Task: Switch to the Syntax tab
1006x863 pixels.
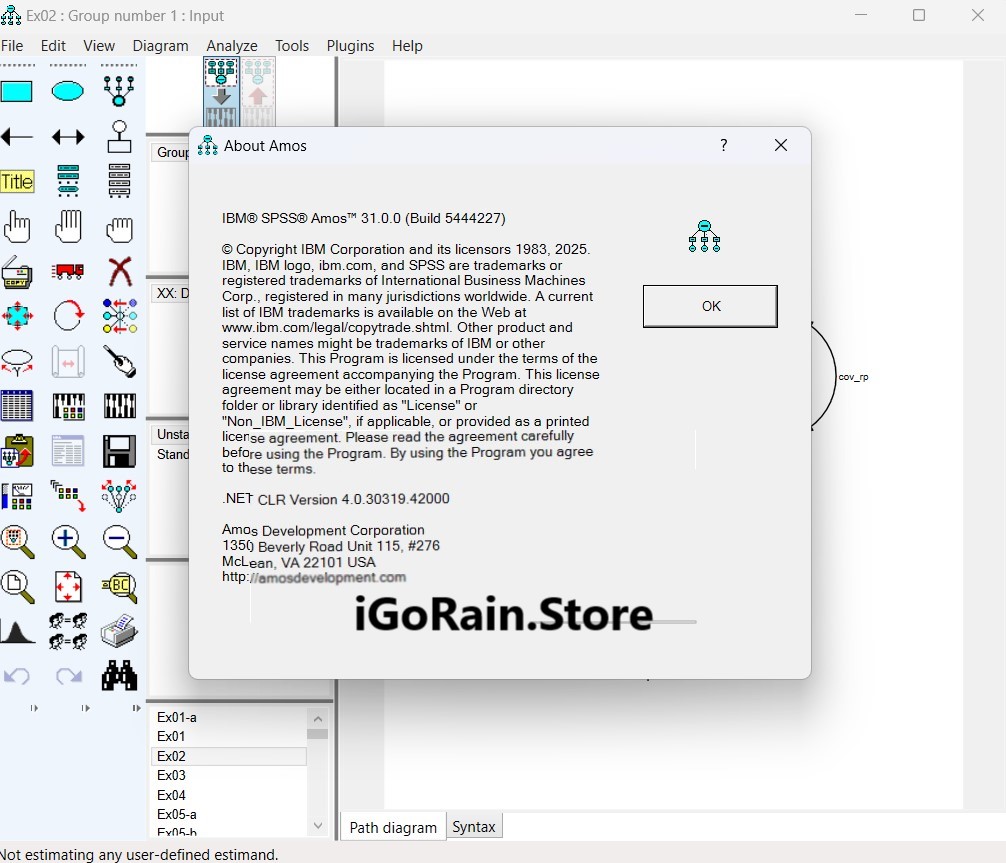Action: coord(473,827)
